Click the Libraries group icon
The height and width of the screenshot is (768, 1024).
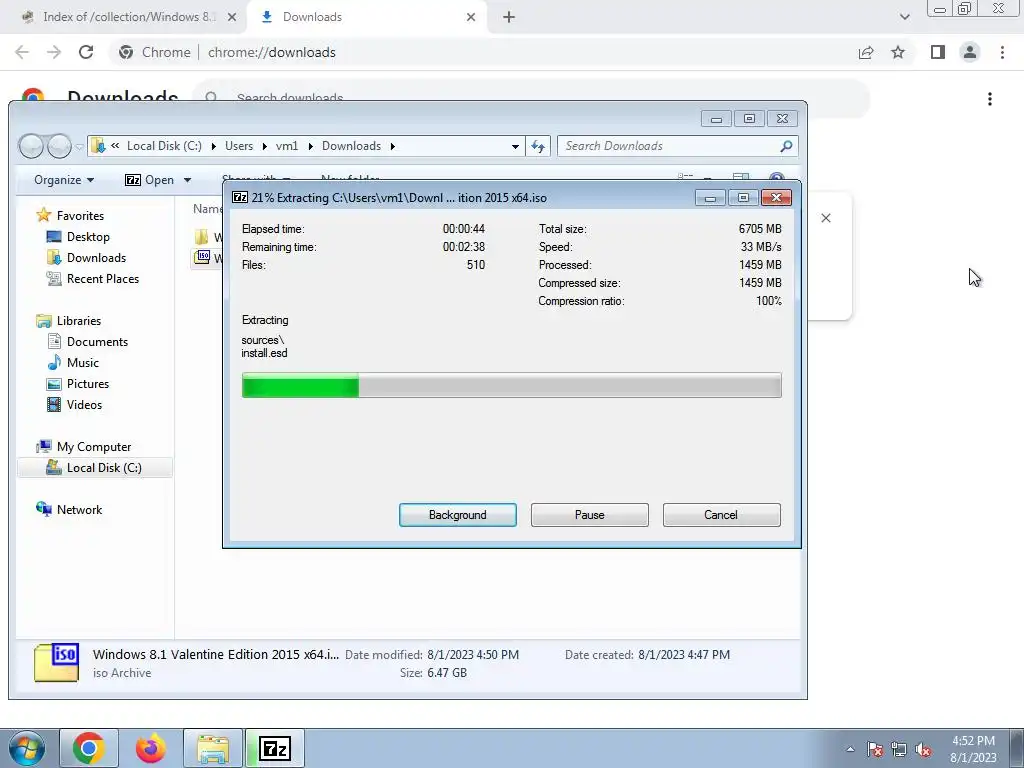point(44,321)
